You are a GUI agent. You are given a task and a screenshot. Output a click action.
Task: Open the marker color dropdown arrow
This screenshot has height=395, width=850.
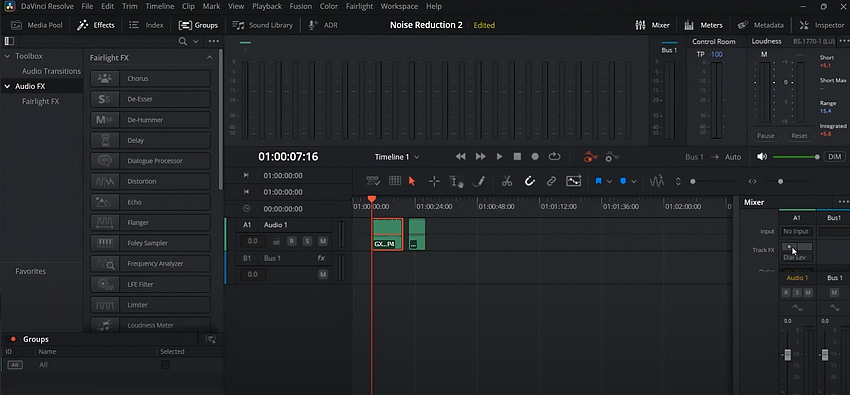(634, 182)
